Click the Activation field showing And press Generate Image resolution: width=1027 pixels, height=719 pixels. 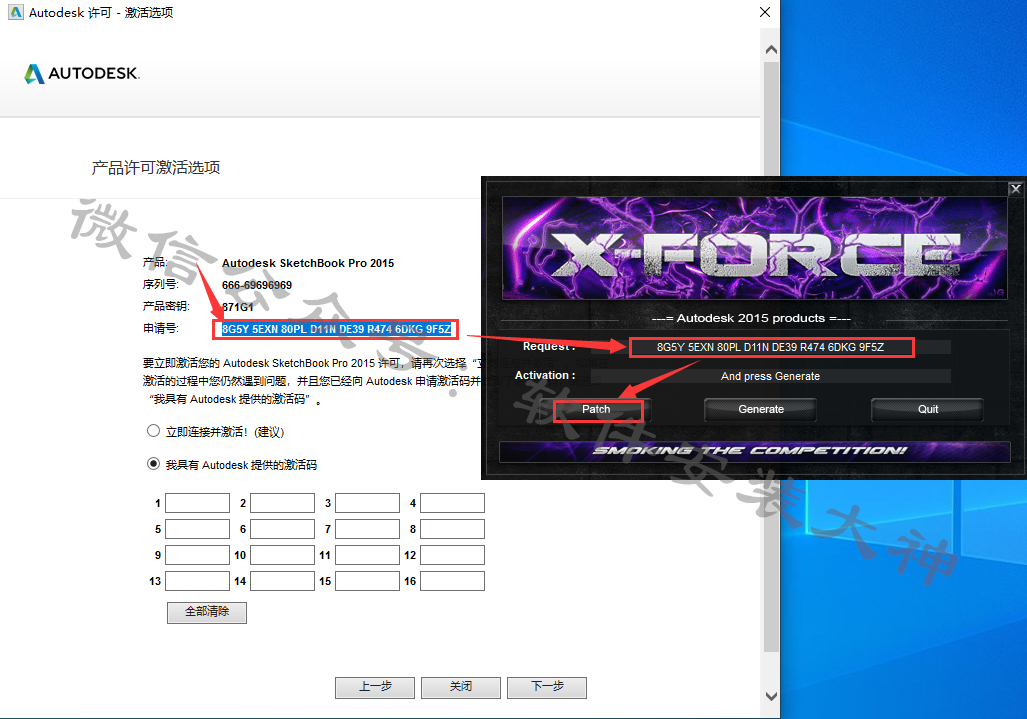(x=771, y=376)
